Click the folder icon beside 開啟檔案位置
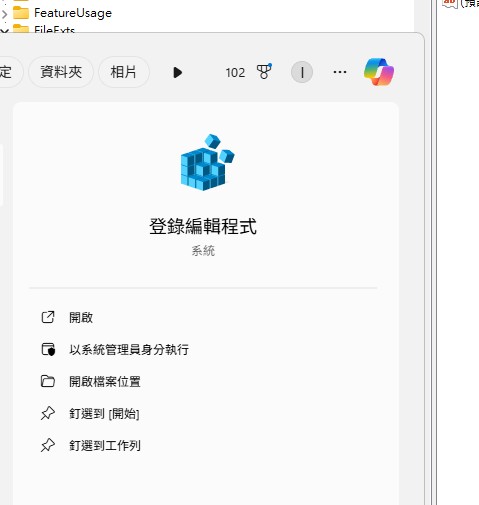479x505 pixels. point(48,381)
